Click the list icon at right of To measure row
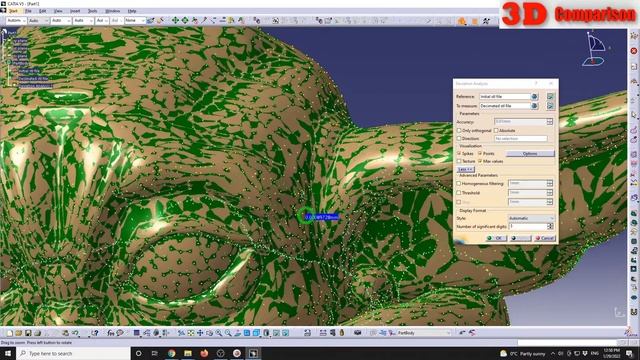The width and height of the screenshot is (640, 360). point(551,106)
